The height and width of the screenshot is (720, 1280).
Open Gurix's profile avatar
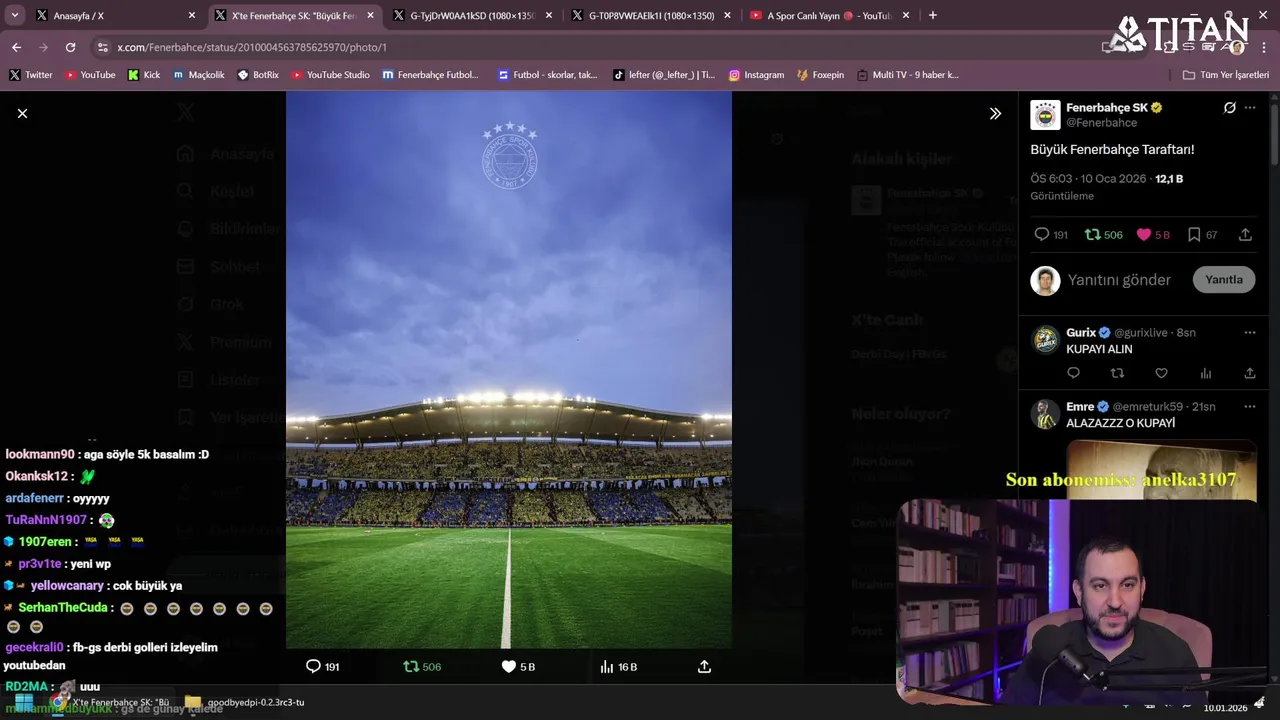point(1045,340)
